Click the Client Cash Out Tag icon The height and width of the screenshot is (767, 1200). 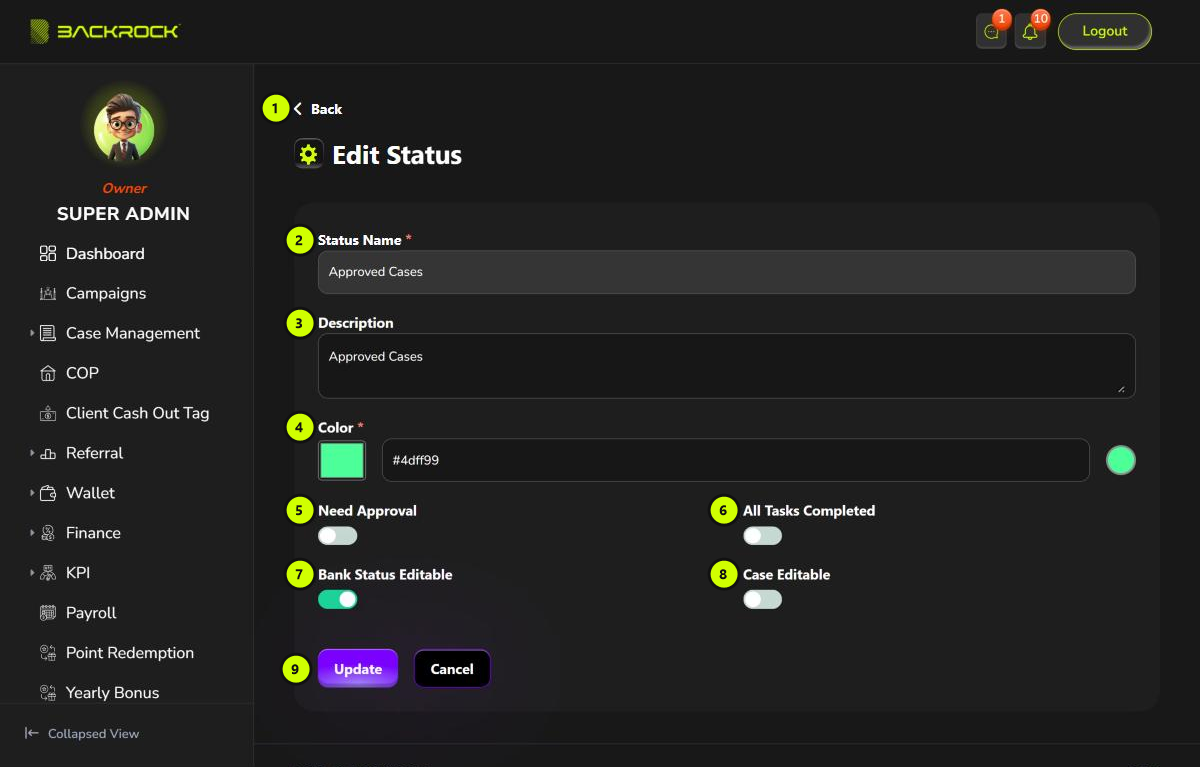click(x=48, y=414)
